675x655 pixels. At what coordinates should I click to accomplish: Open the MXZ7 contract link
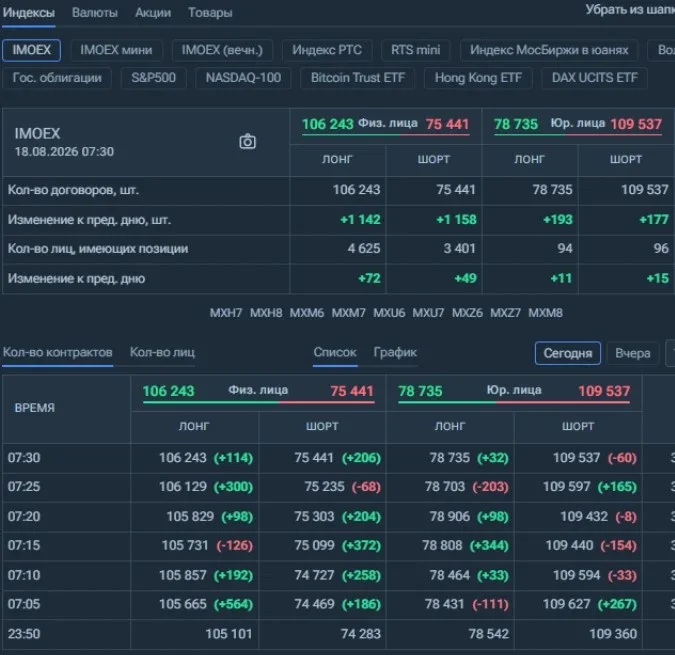tap(505, 313)
